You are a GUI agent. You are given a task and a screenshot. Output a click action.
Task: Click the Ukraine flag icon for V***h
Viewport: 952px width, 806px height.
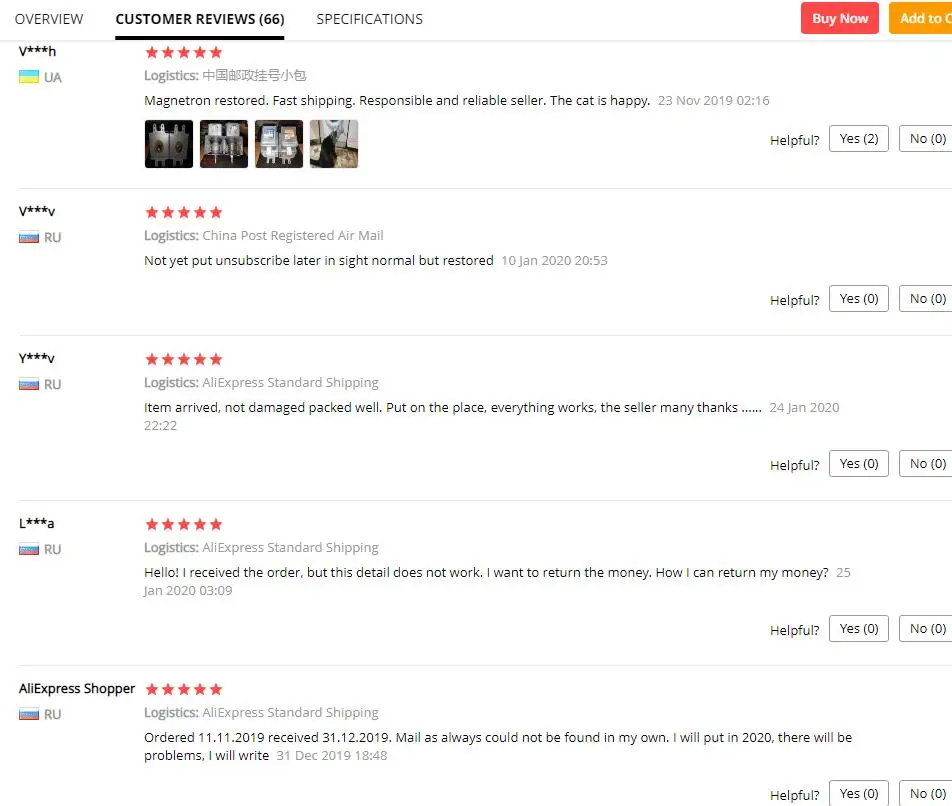click(29, 77)
